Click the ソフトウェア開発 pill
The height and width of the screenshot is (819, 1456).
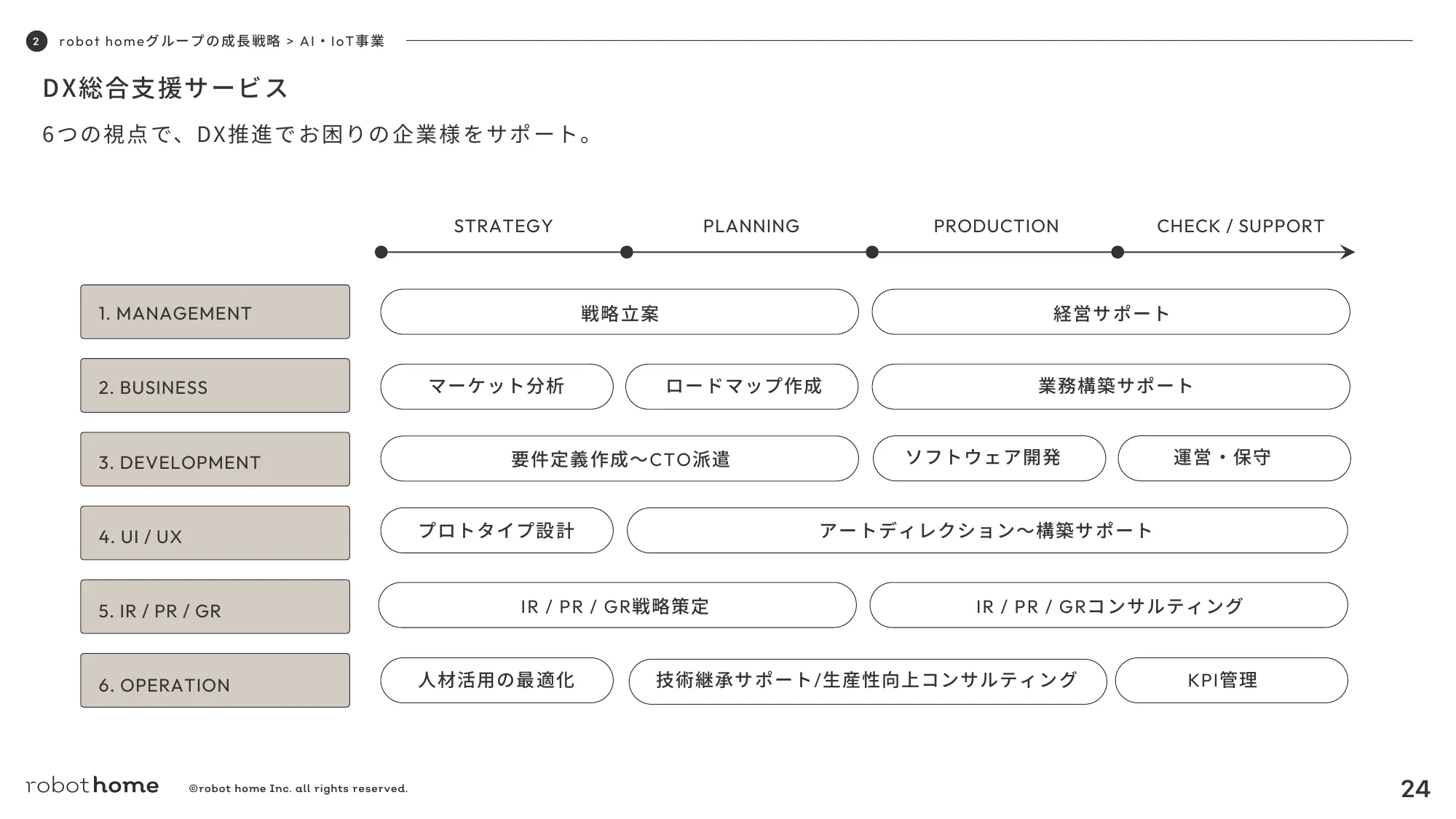[x=989, y=459]
